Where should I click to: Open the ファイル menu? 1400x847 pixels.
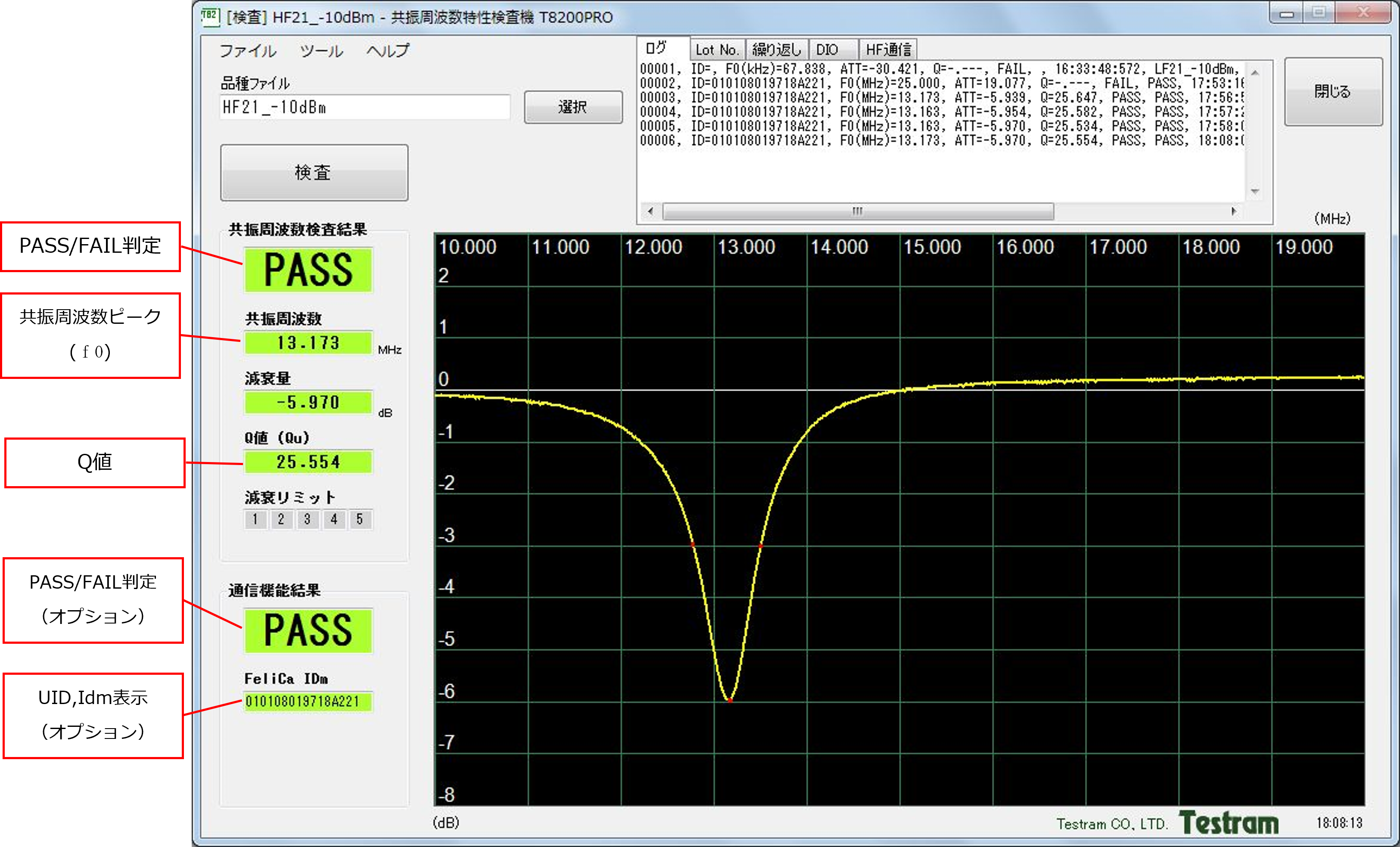[248, 51]
